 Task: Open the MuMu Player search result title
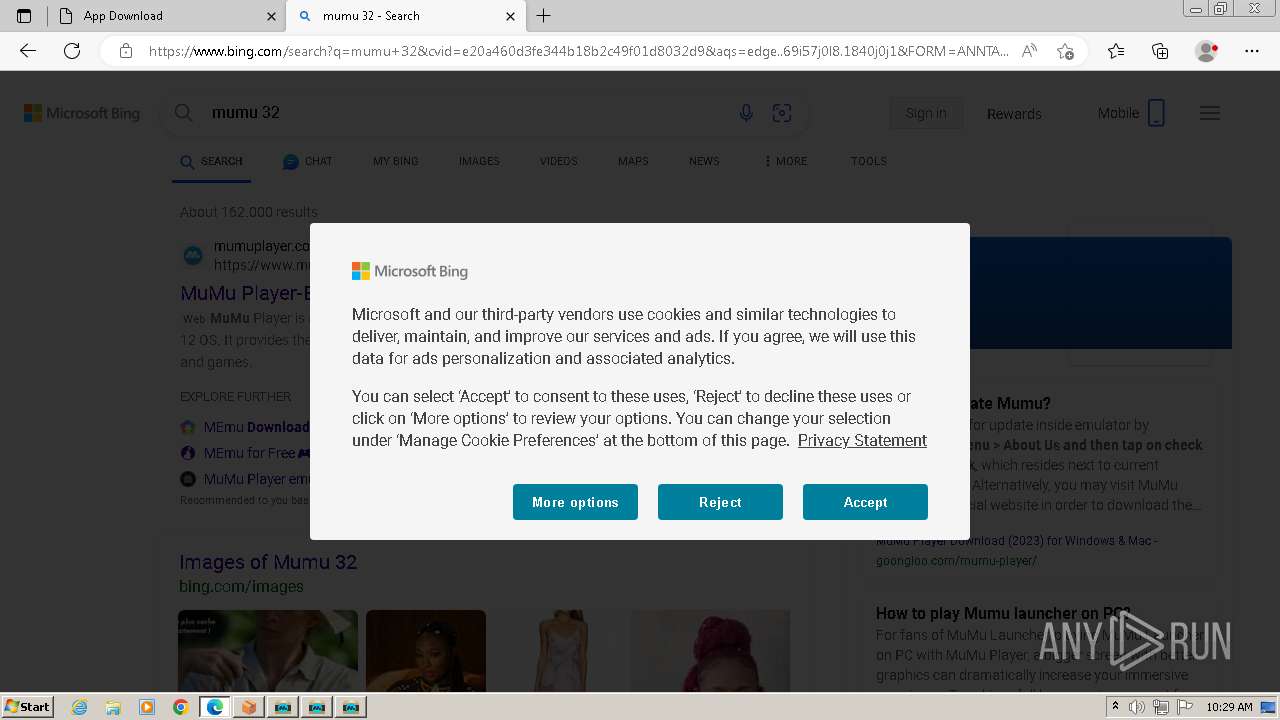[245, 293]
